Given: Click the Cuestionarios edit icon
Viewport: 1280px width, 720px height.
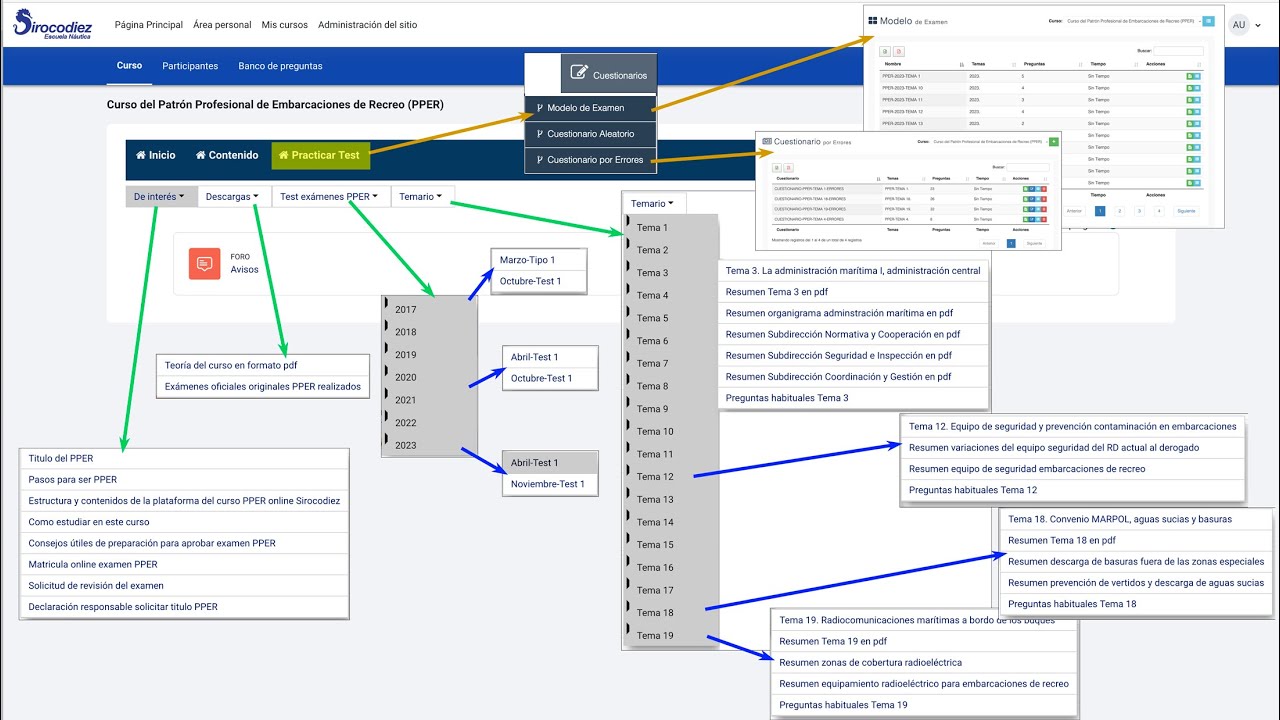Looking at the screenshot, I should (578, 72).
